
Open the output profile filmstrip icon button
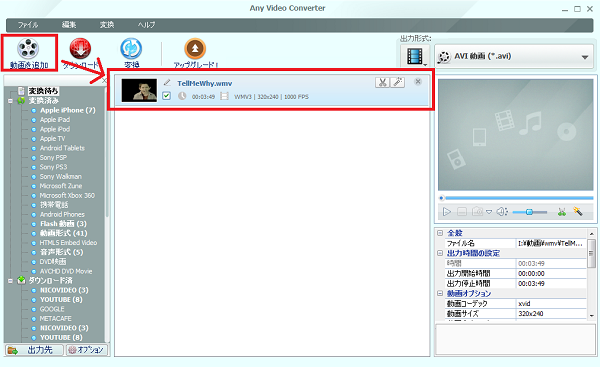click(x=415, y=56)
